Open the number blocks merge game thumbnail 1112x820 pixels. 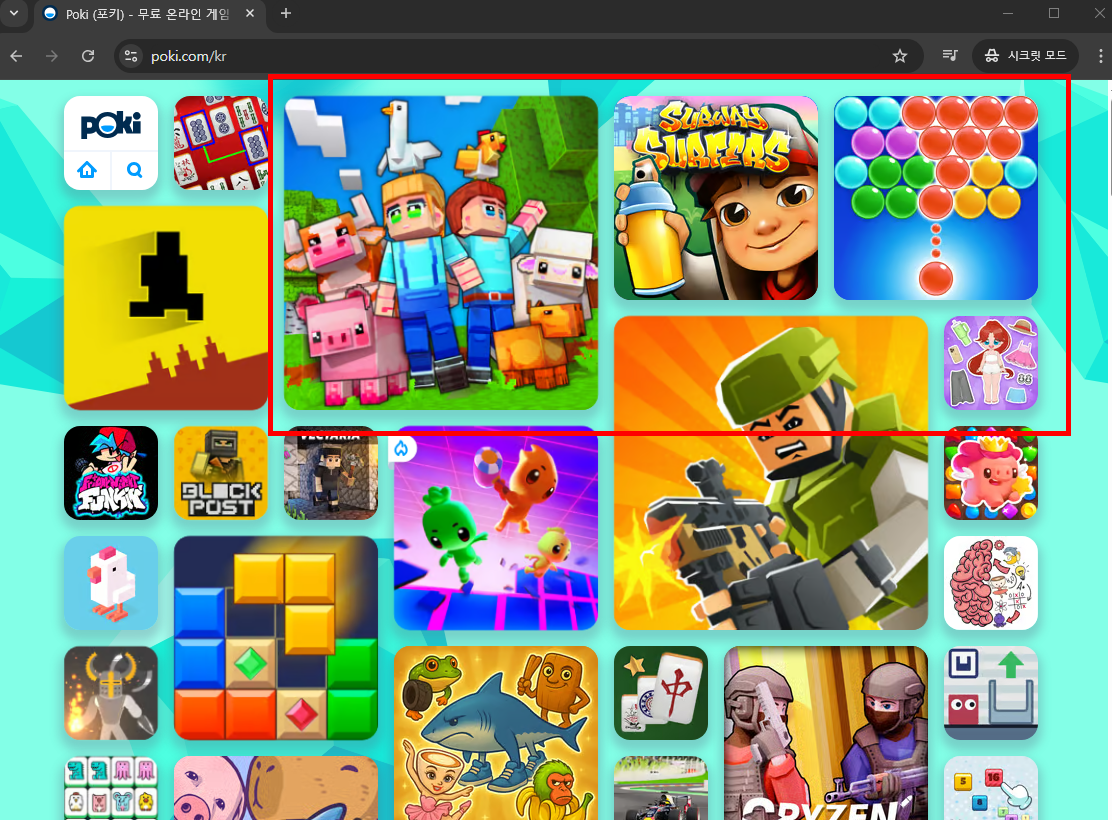[x=991, y=788]
